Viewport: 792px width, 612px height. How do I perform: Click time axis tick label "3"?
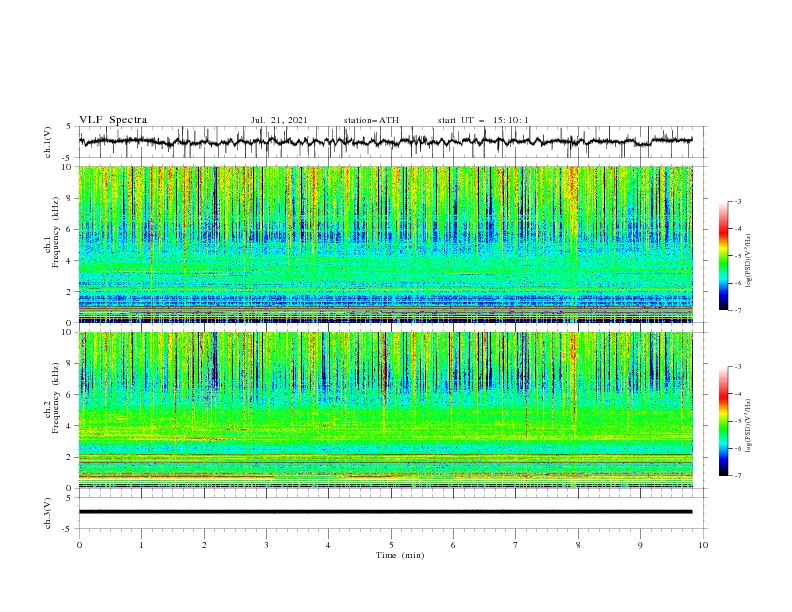(x=266, y=545)
